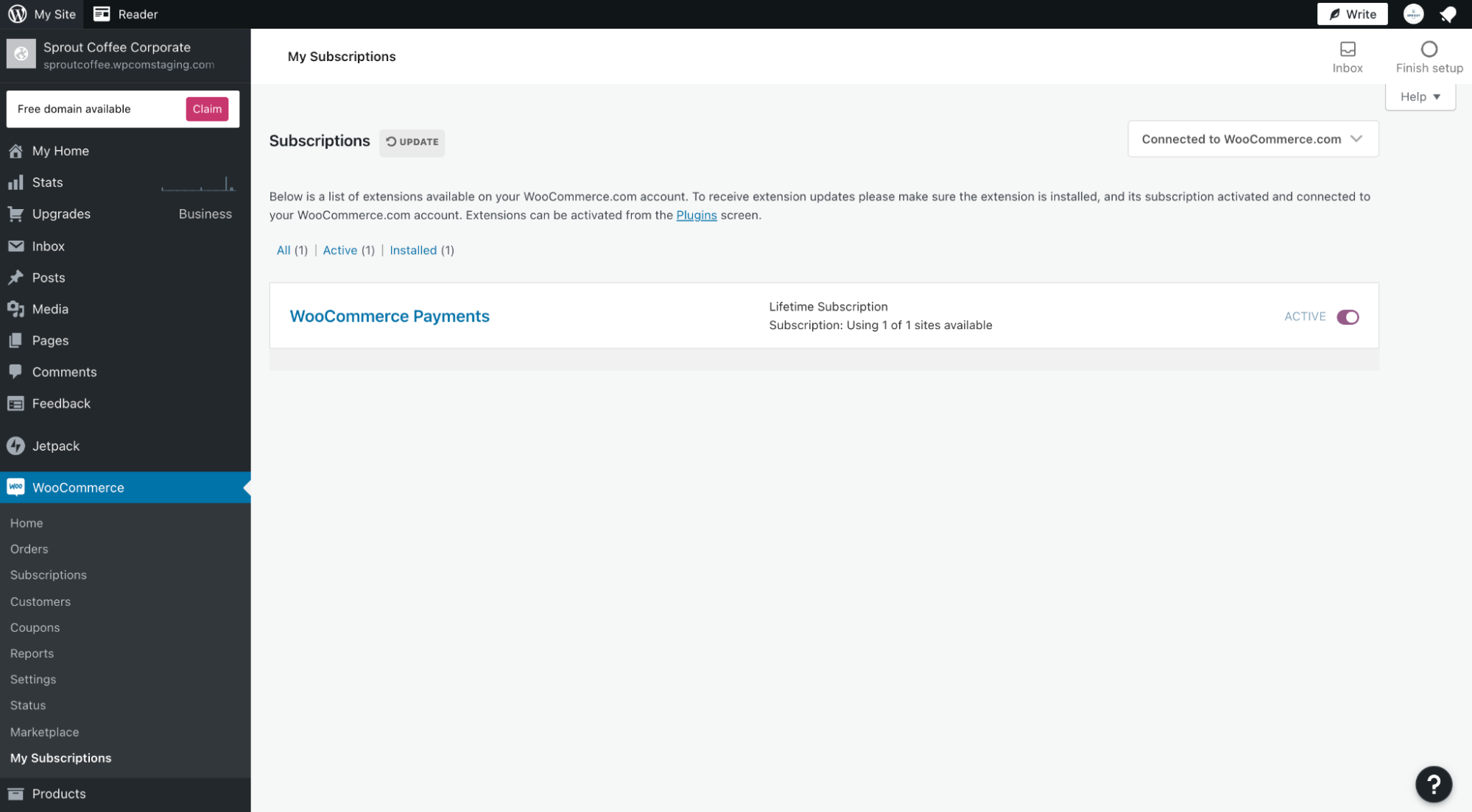Go to WooCommerce Orders
The height and width of the screenshot is (812, 1472).
click(x=29, y=549)
